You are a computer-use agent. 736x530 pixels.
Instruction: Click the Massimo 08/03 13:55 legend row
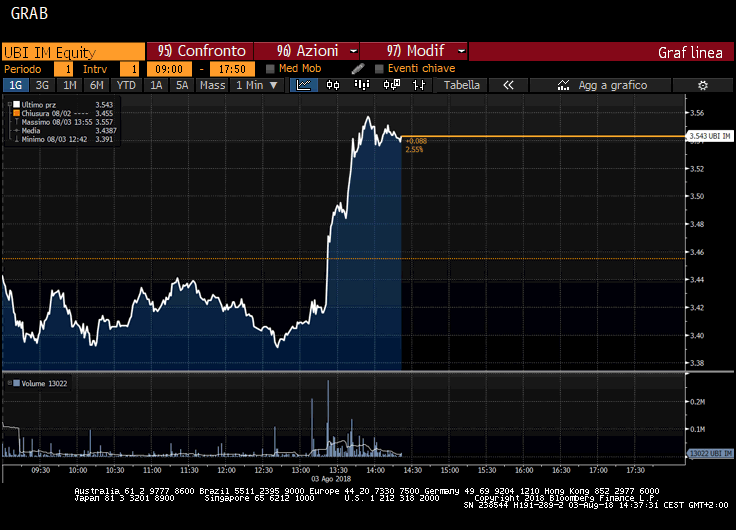click(64, 122)
